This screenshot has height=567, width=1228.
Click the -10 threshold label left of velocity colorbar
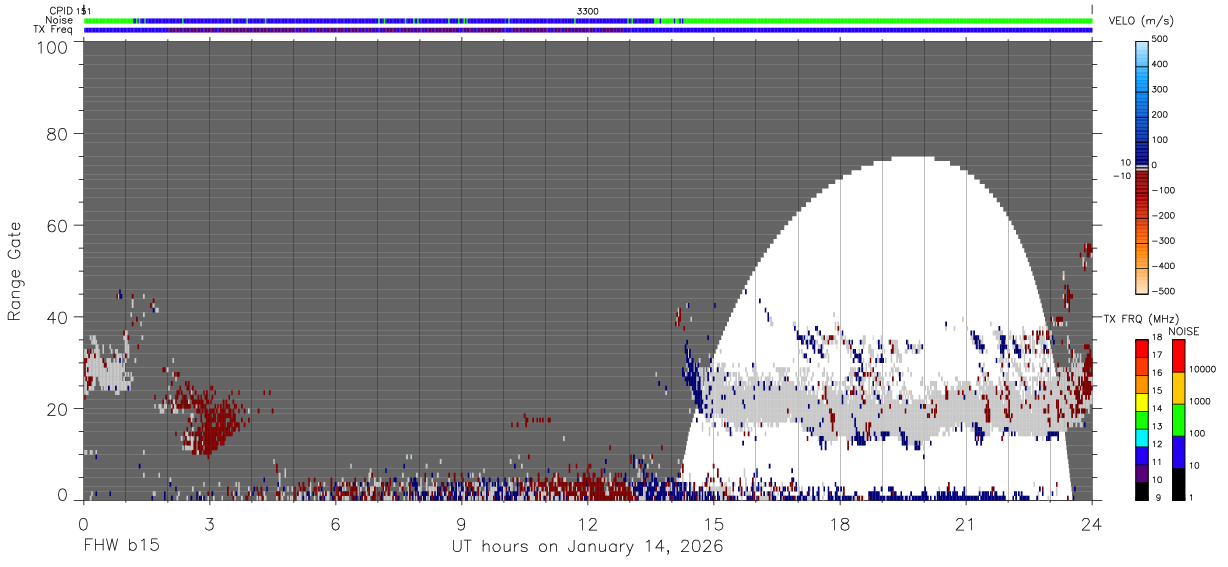pyautogui.click(x=1123, y=176)
